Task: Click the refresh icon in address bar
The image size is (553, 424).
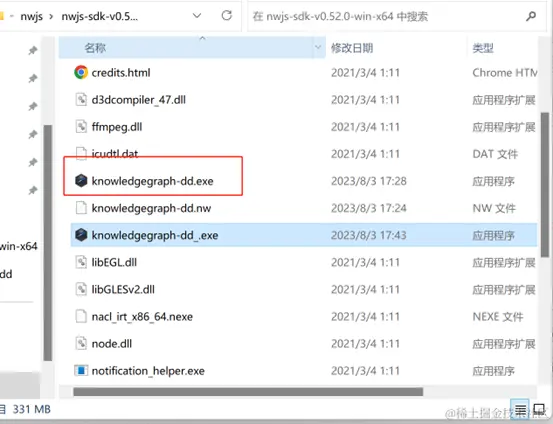Action: [226, 16]
